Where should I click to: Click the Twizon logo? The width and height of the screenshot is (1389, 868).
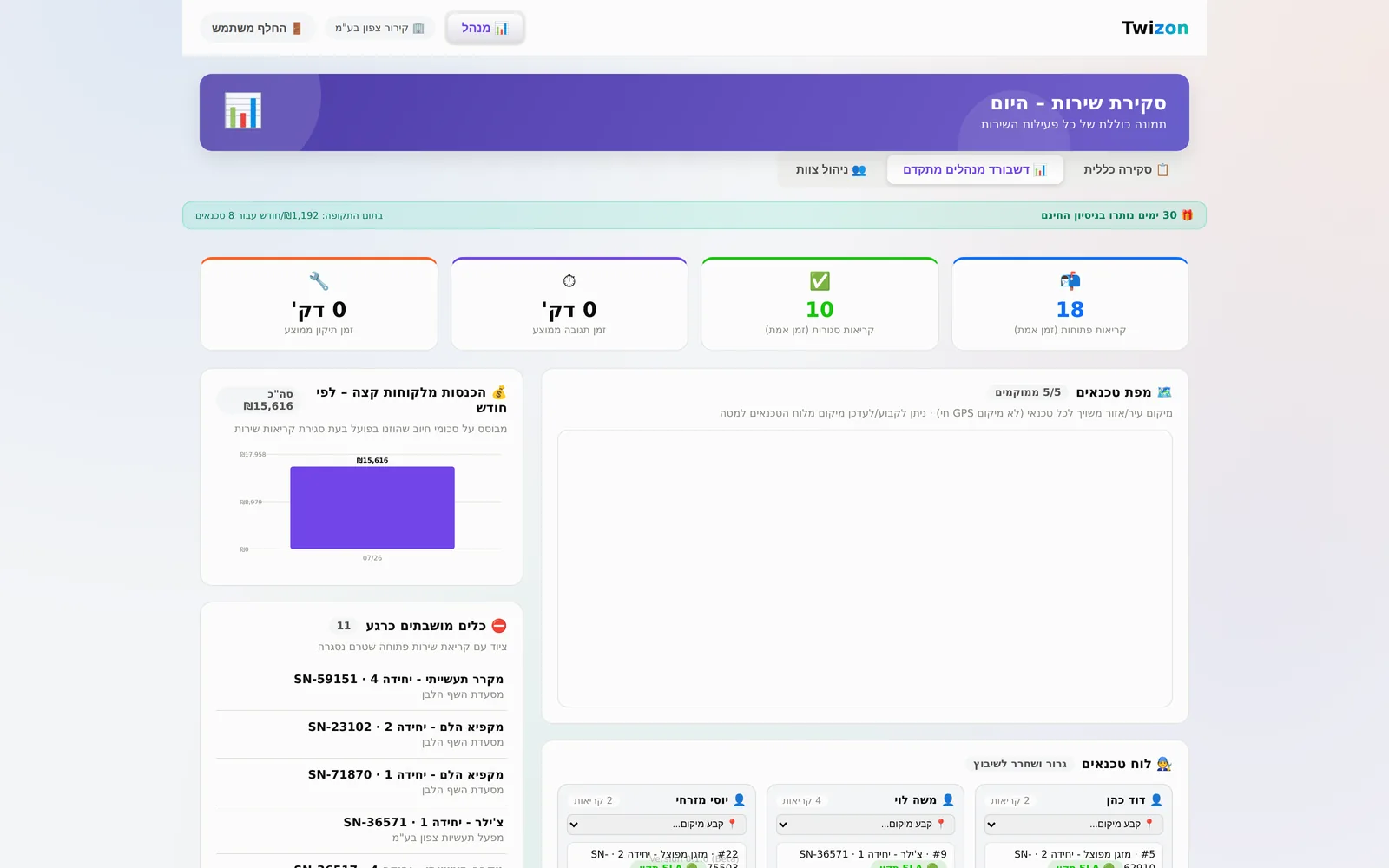tap(1155, 28)
